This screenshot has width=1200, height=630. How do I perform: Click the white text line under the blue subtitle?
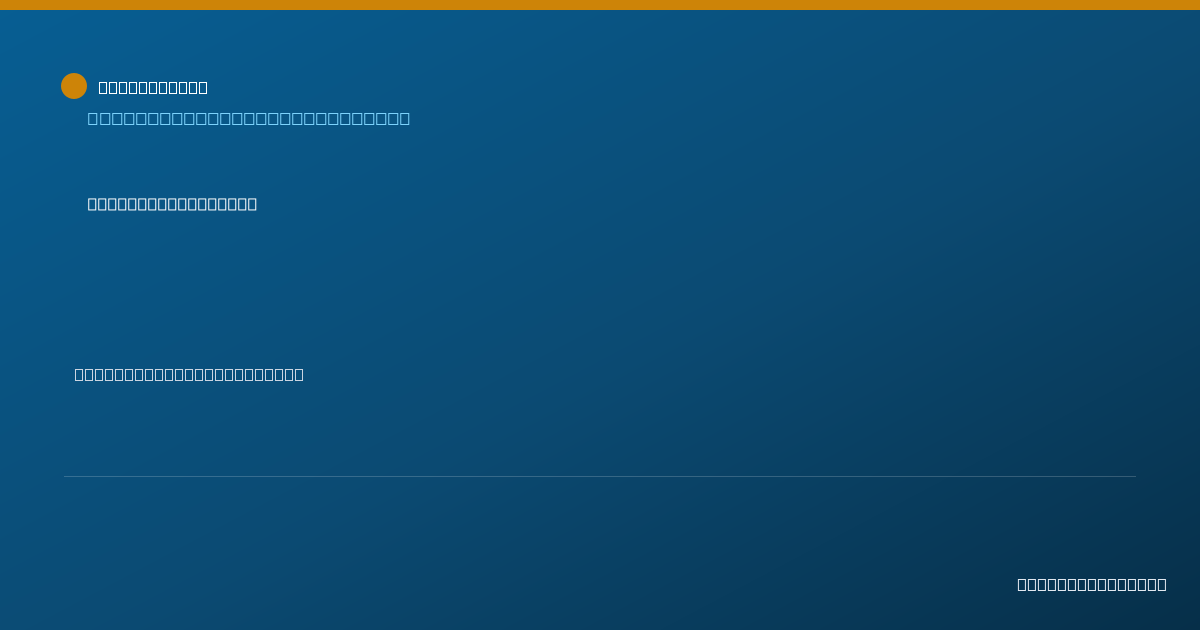point(172,204)
